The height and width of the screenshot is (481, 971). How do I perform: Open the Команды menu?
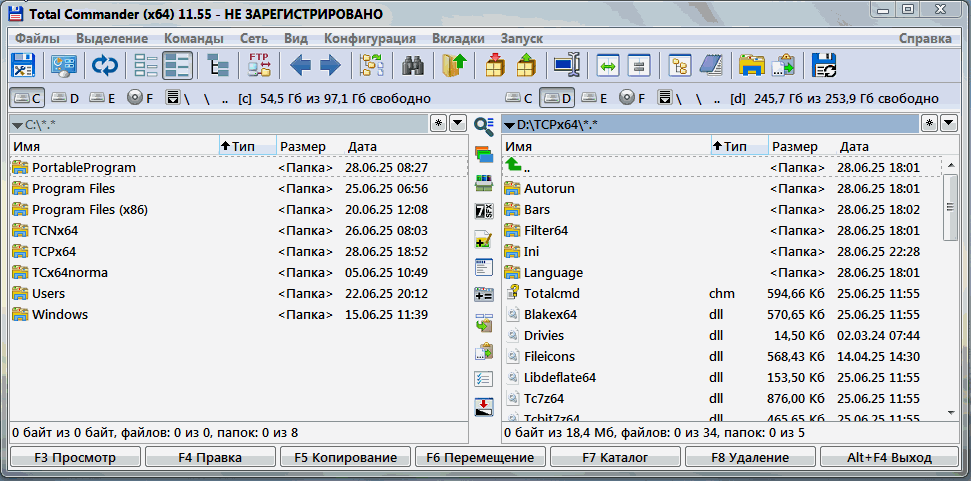pos(194,38)
